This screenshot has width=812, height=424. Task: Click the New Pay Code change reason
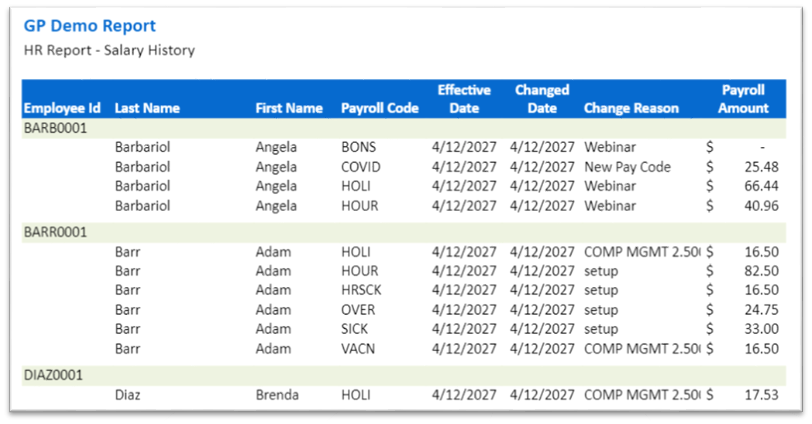tap(627, 167)
